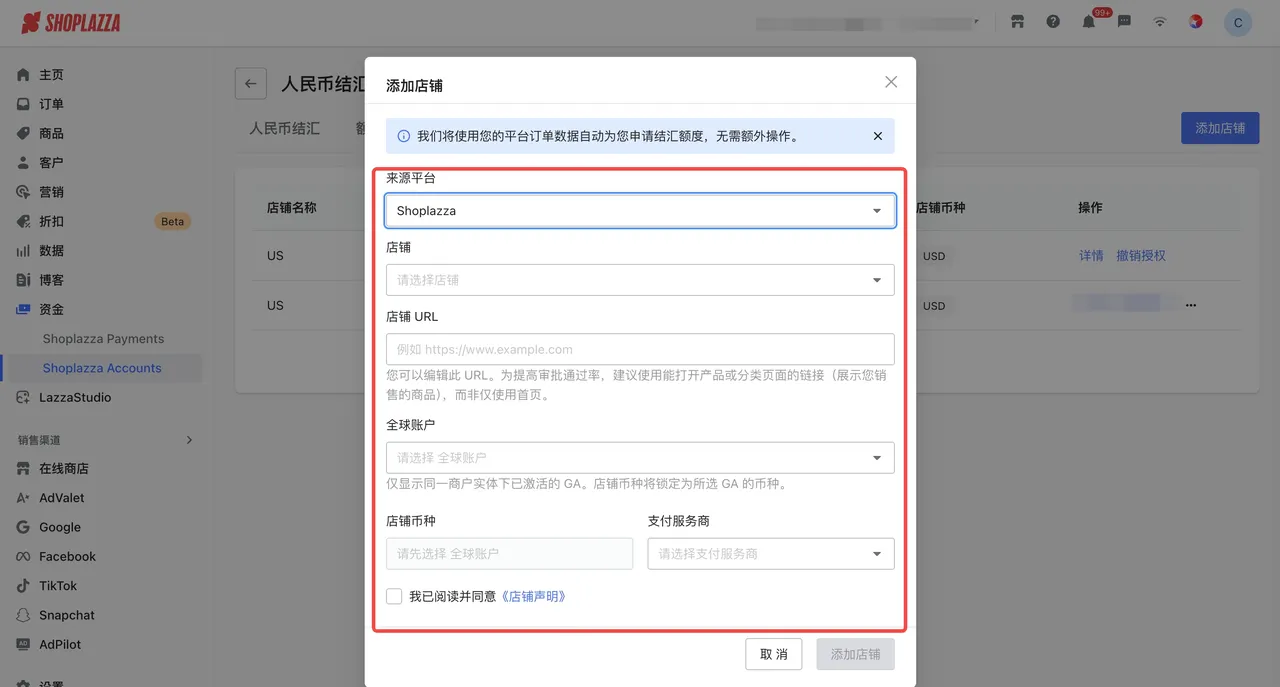The image size is (1280, 687).
Task: Open 折扣 in the sidebar
Action: coord(51,221)
